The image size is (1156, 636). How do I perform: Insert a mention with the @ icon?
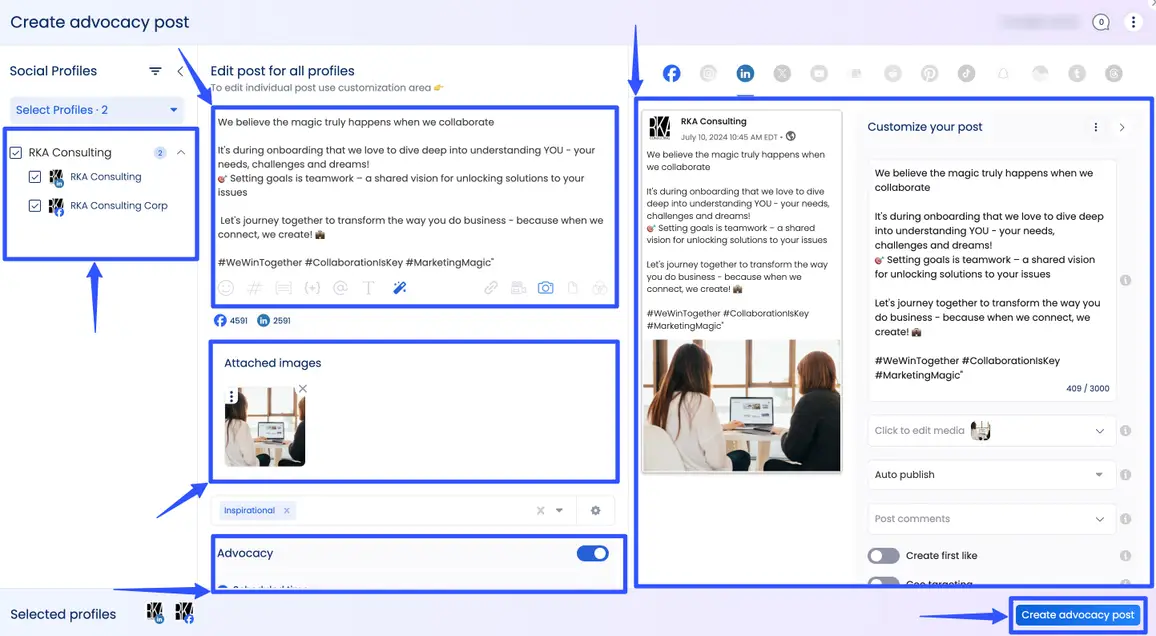click(340, 288)
